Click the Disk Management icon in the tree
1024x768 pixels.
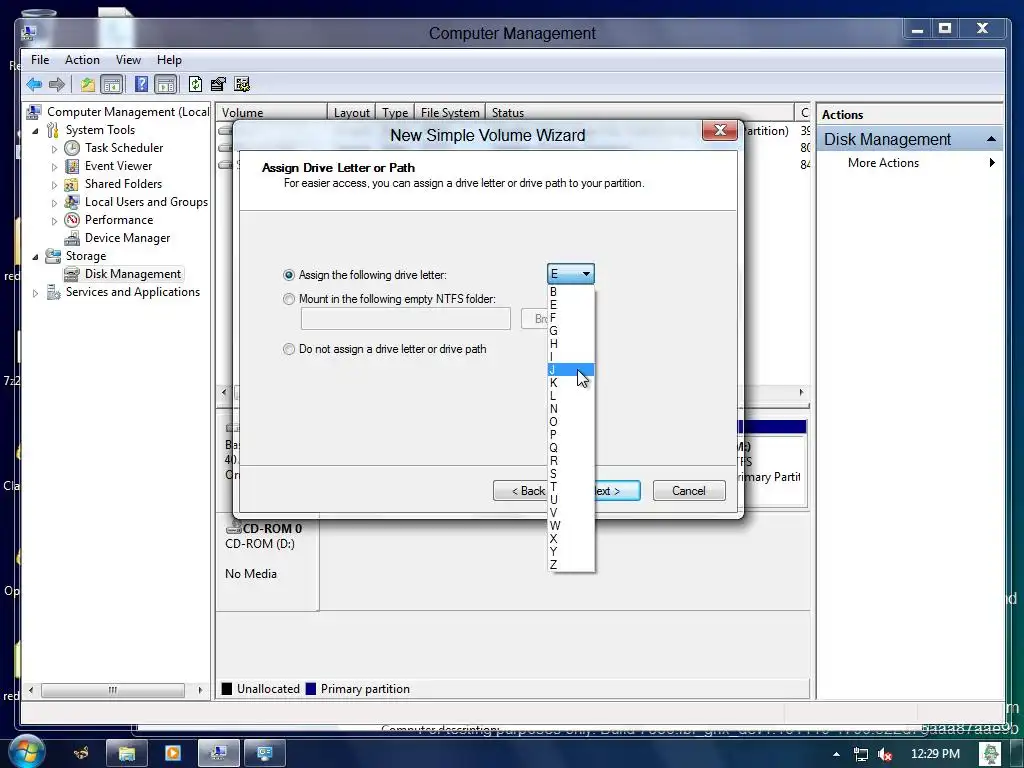[72, 274]
